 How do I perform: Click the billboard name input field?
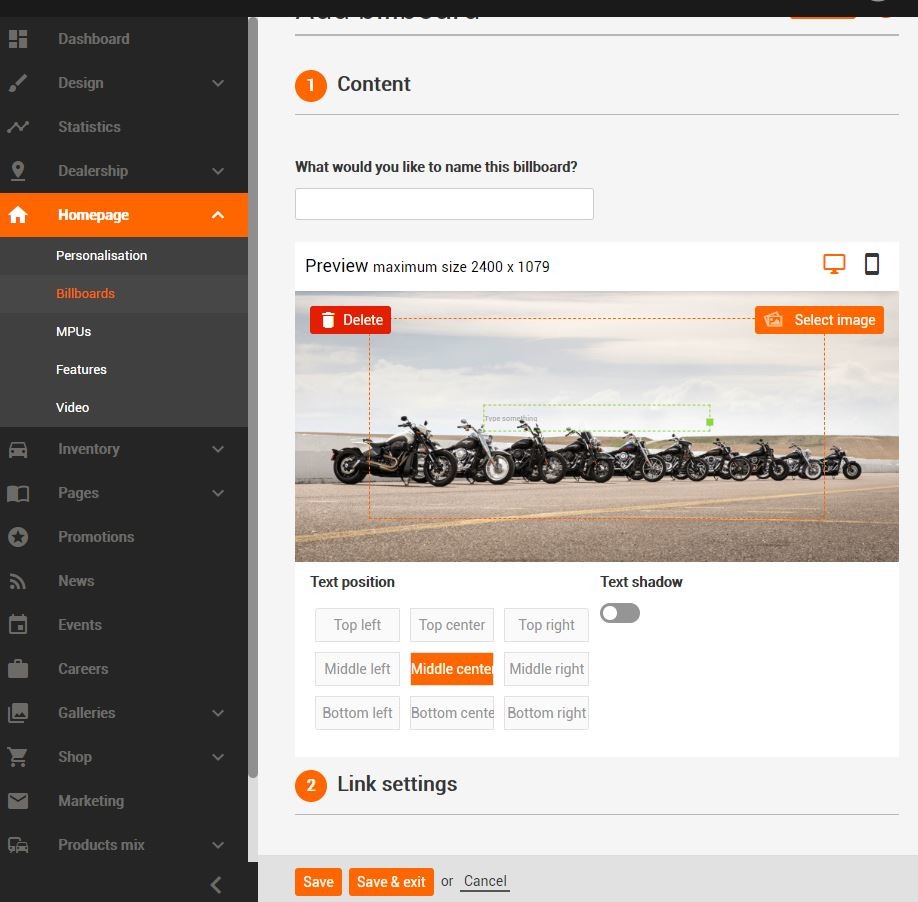point(444,204)
